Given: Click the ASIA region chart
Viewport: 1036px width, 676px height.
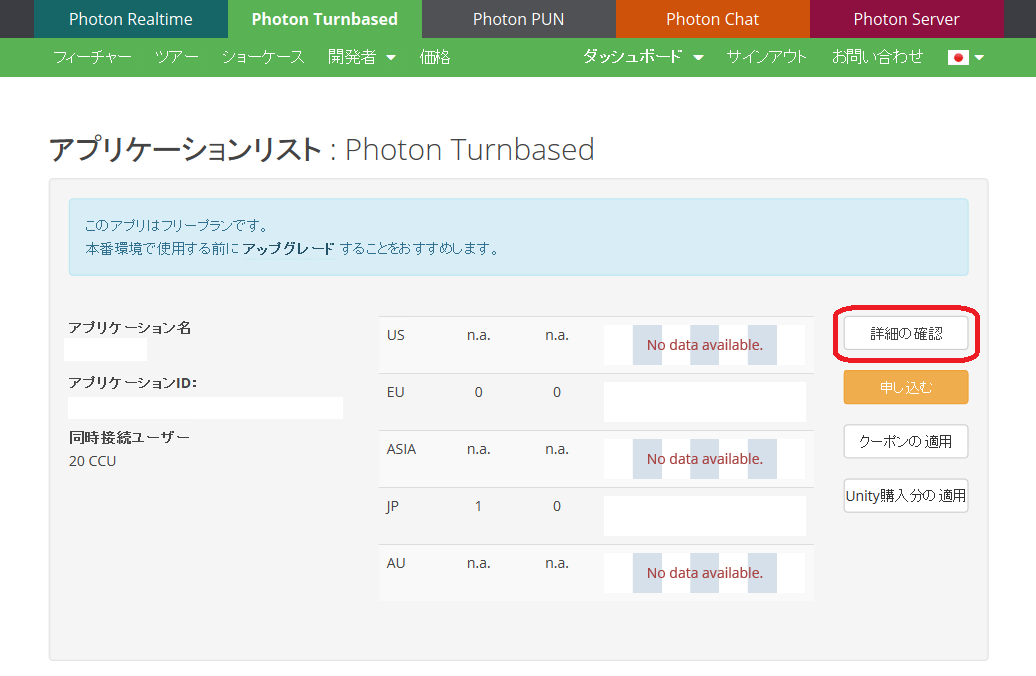Looking at the screenshot, I should 704,459.
